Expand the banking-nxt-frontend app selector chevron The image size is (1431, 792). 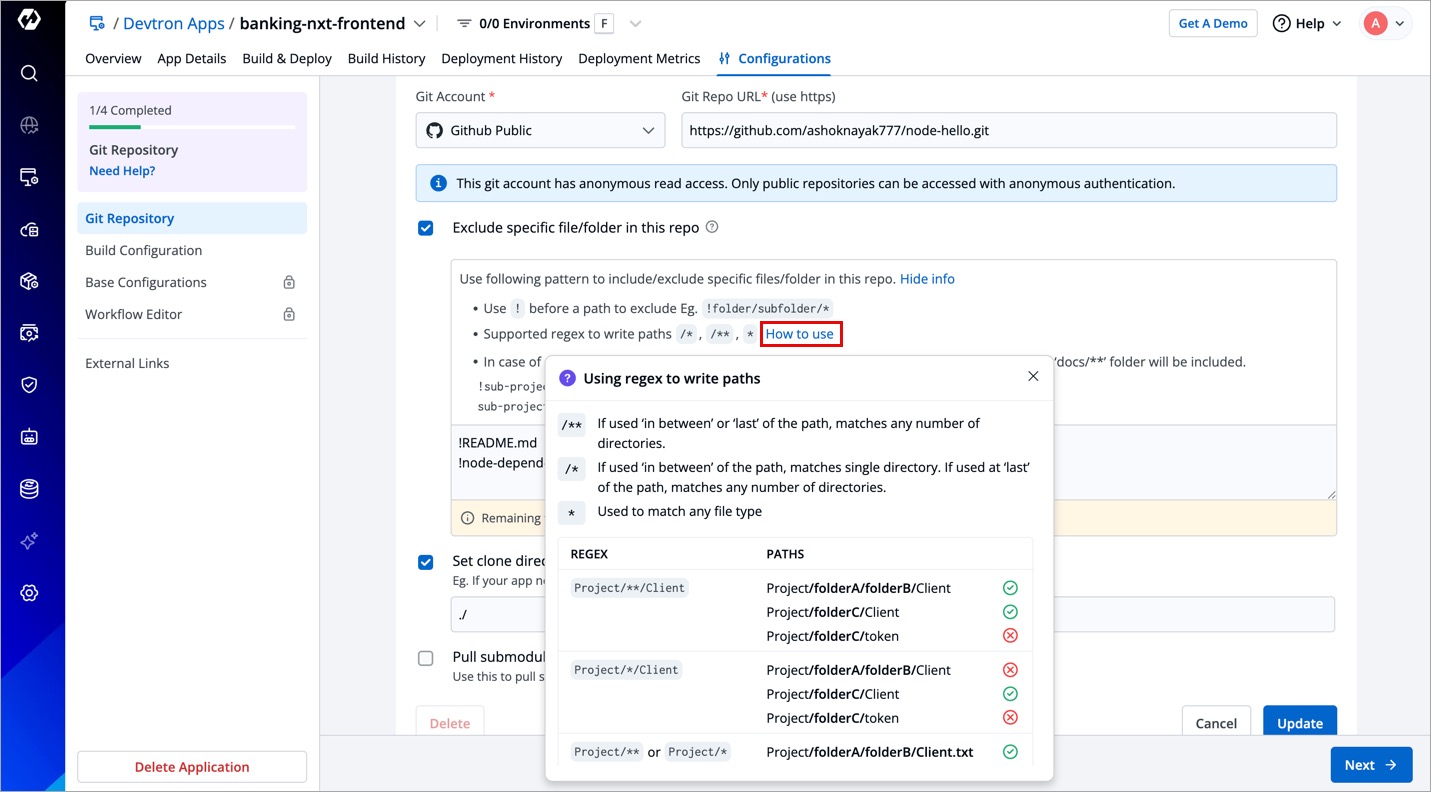point(419,24)
